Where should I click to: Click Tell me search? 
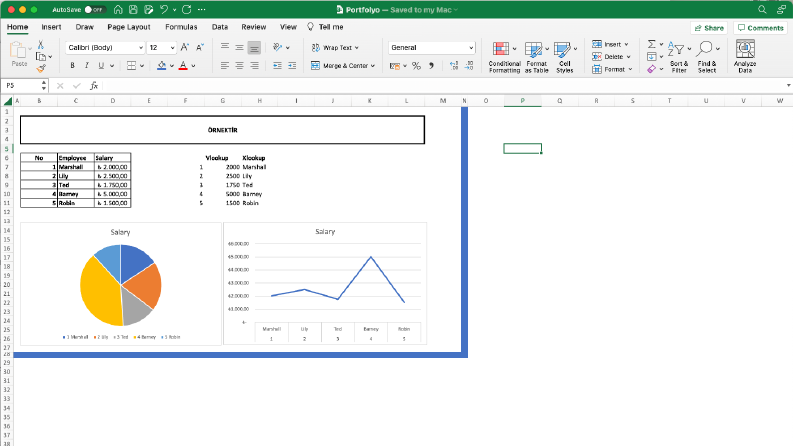click(325, 27)
